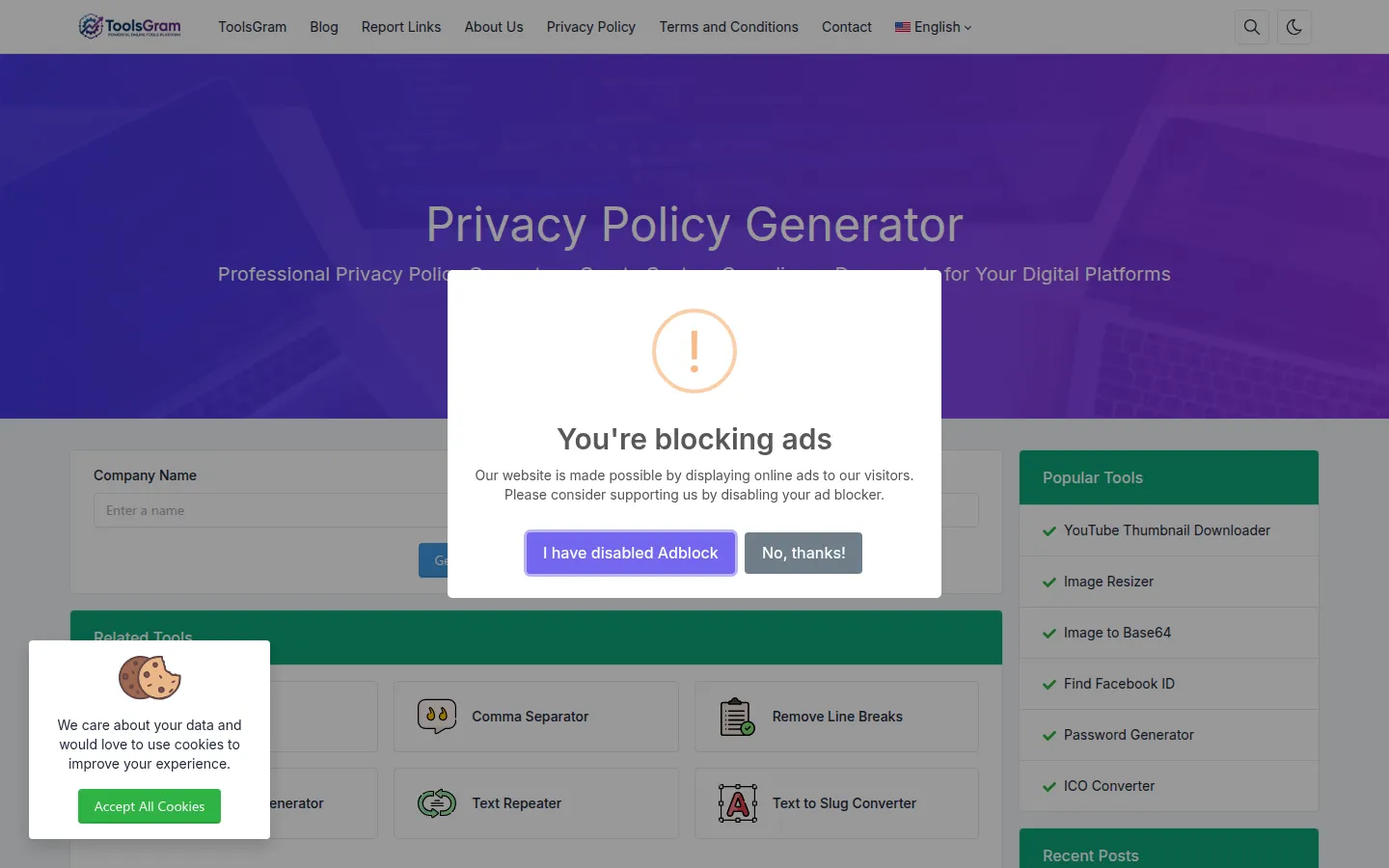The width and height of the screenshot is (1389, 868).
Task: Toggle dark mode moon icon
Action: click(x=1294, y=27)
